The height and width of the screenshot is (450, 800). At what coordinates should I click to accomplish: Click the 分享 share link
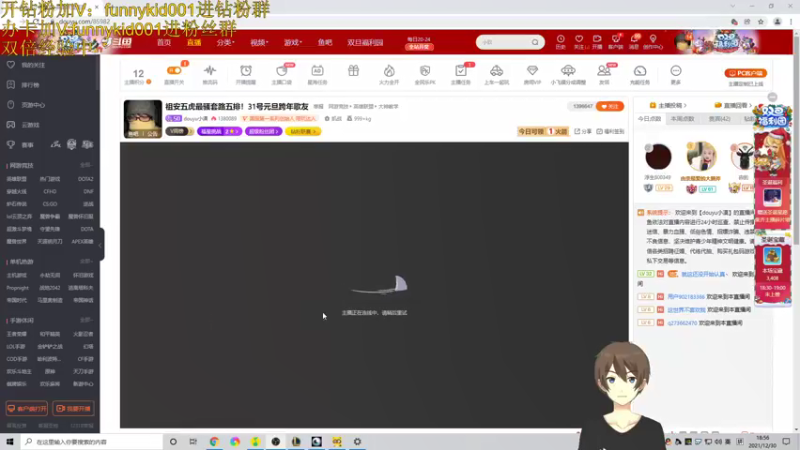point(583,131)
